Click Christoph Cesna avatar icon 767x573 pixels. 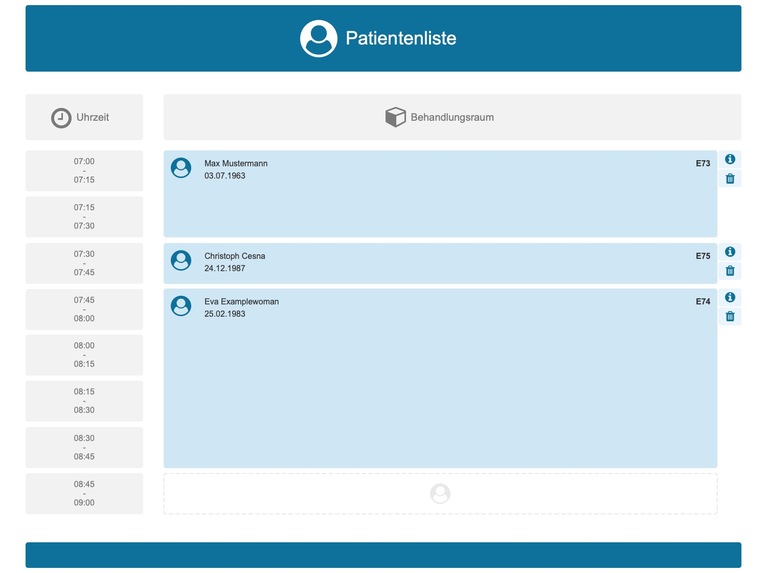181,260
